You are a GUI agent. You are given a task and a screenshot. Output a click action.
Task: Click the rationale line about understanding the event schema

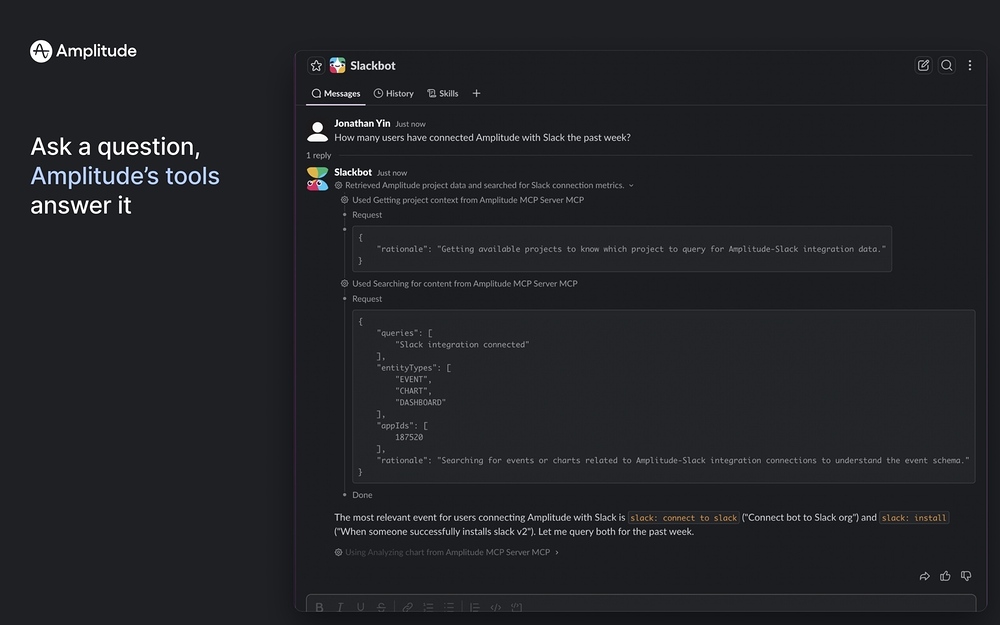coord(673,460)
